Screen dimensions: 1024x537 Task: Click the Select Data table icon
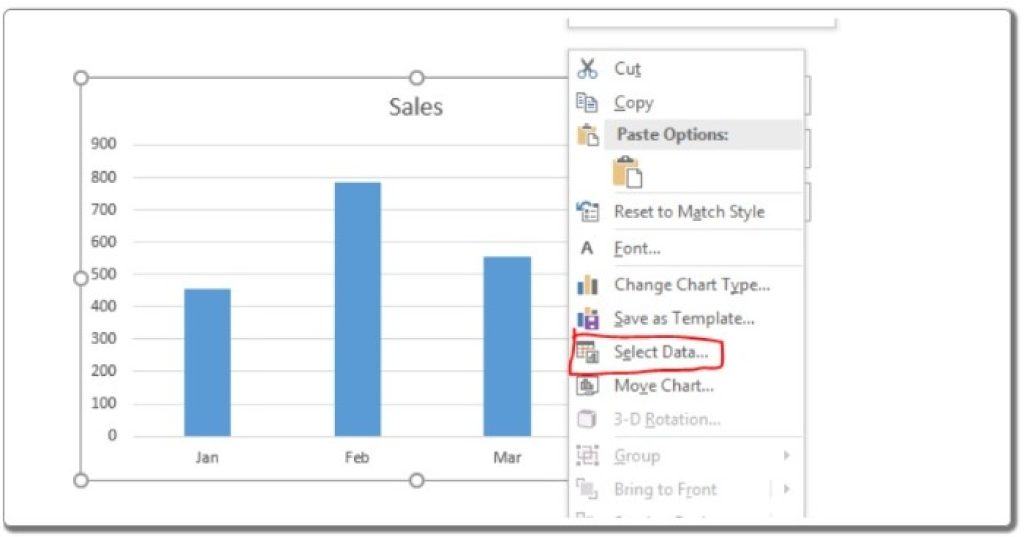587,352
